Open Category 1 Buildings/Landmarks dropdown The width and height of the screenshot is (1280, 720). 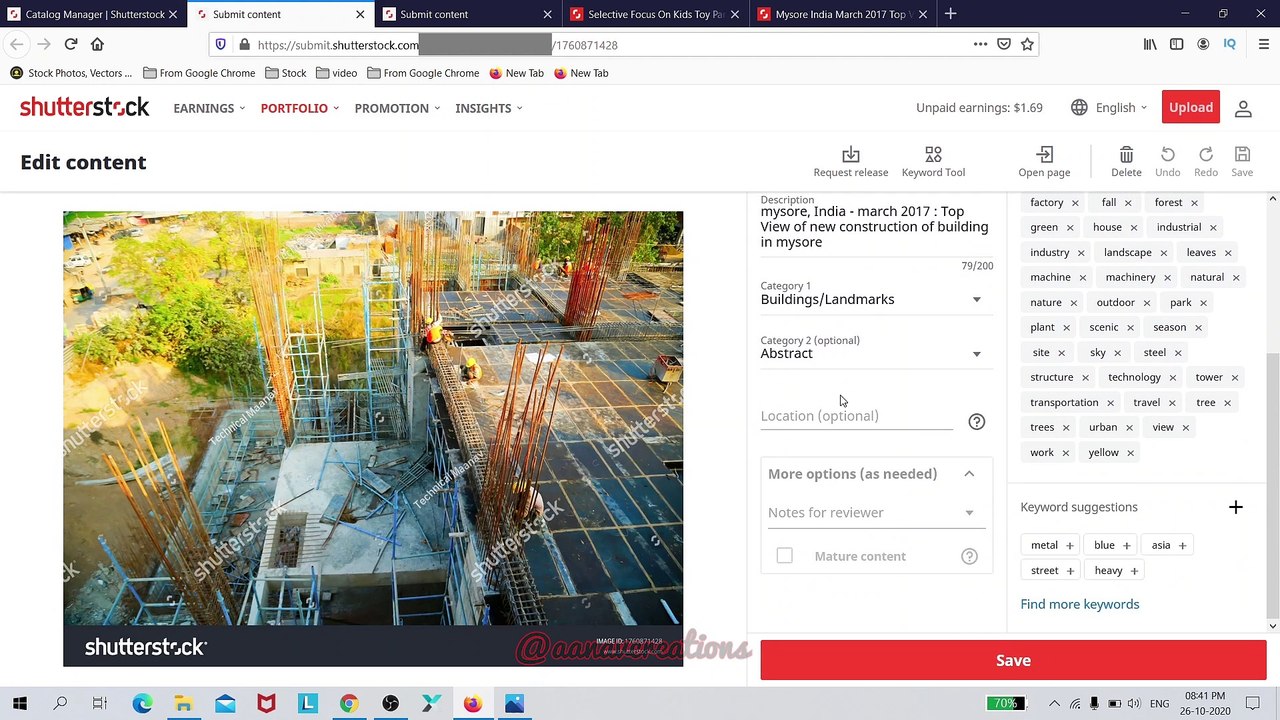(x=870, y=299)
